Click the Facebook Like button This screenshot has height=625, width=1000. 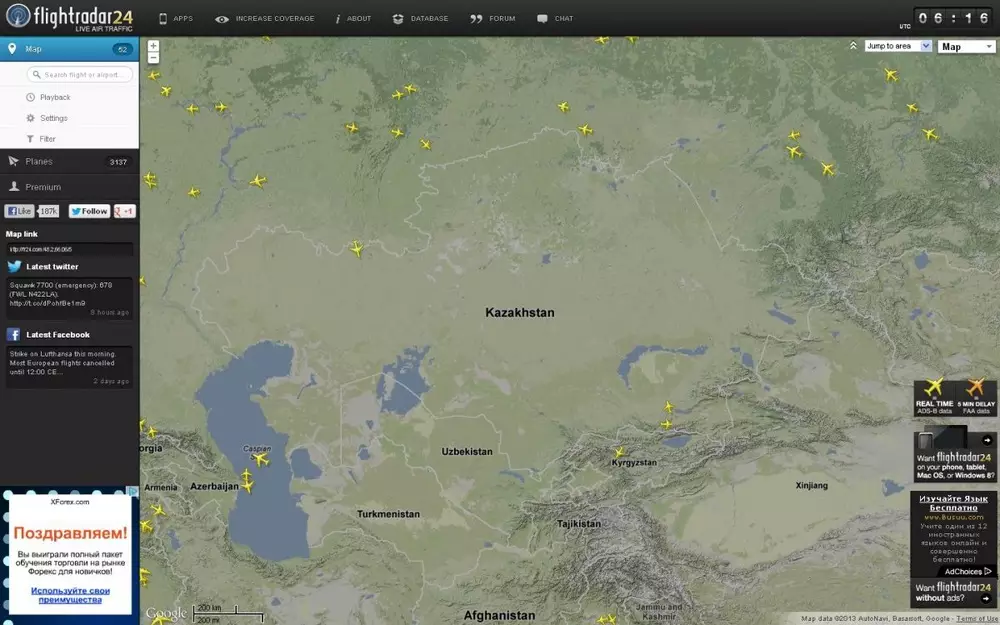20,211
